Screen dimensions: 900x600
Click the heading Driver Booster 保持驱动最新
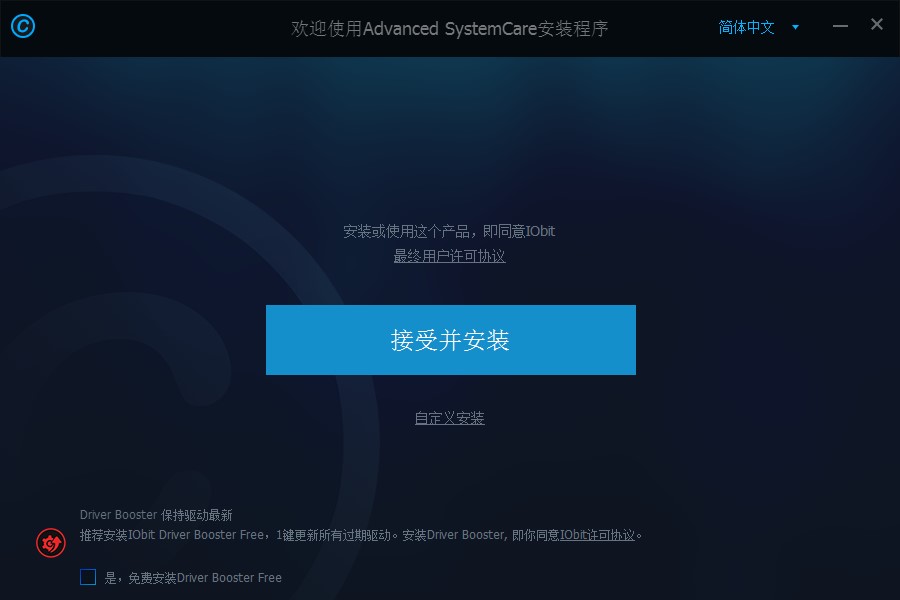(x=156, y=514)
